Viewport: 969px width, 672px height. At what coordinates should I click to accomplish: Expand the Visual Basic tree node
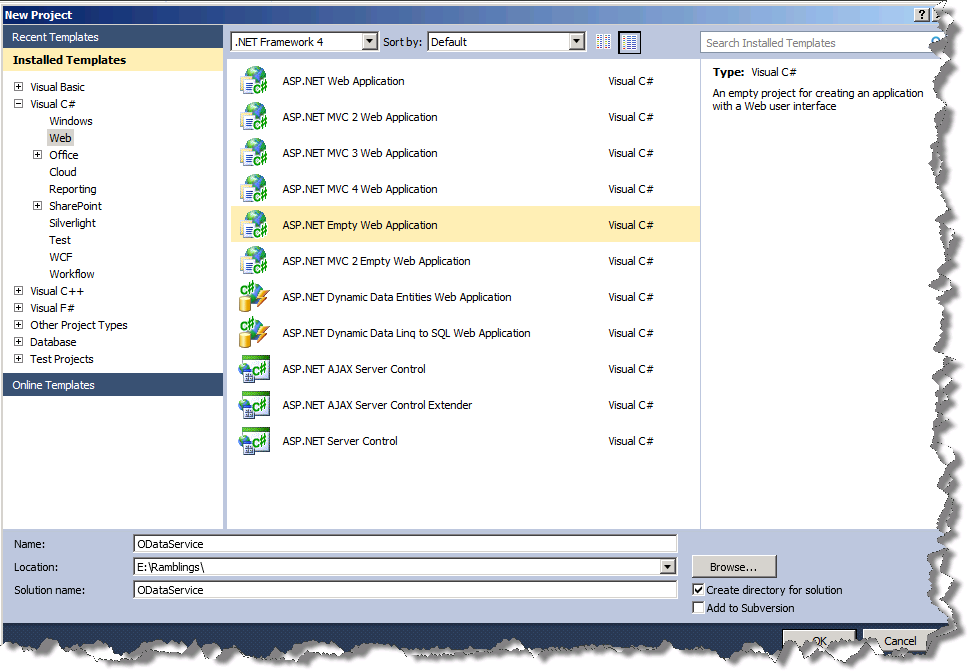point(19,87)
